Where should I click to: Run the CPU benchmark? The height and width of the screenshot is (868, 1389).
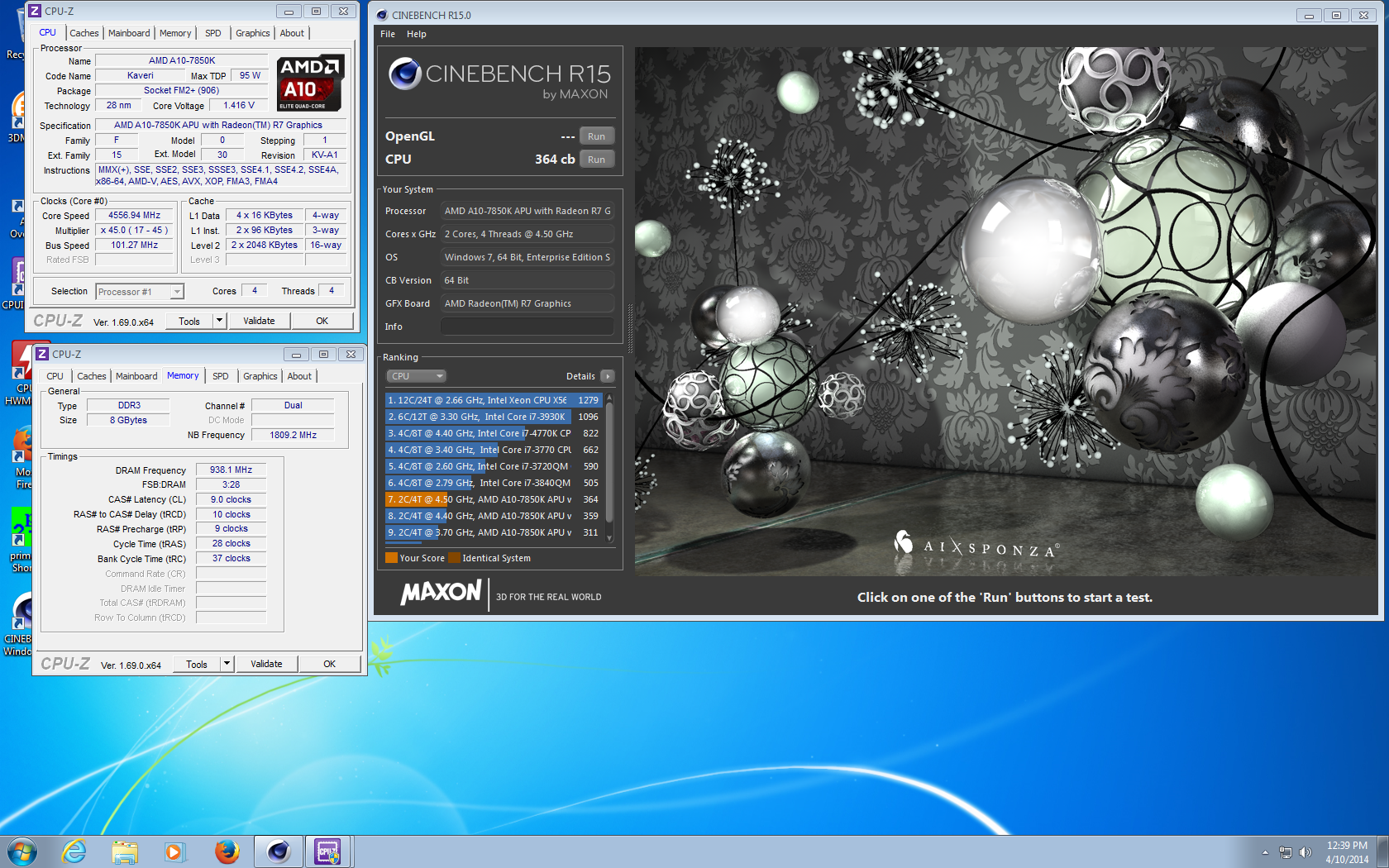[596, 160]
